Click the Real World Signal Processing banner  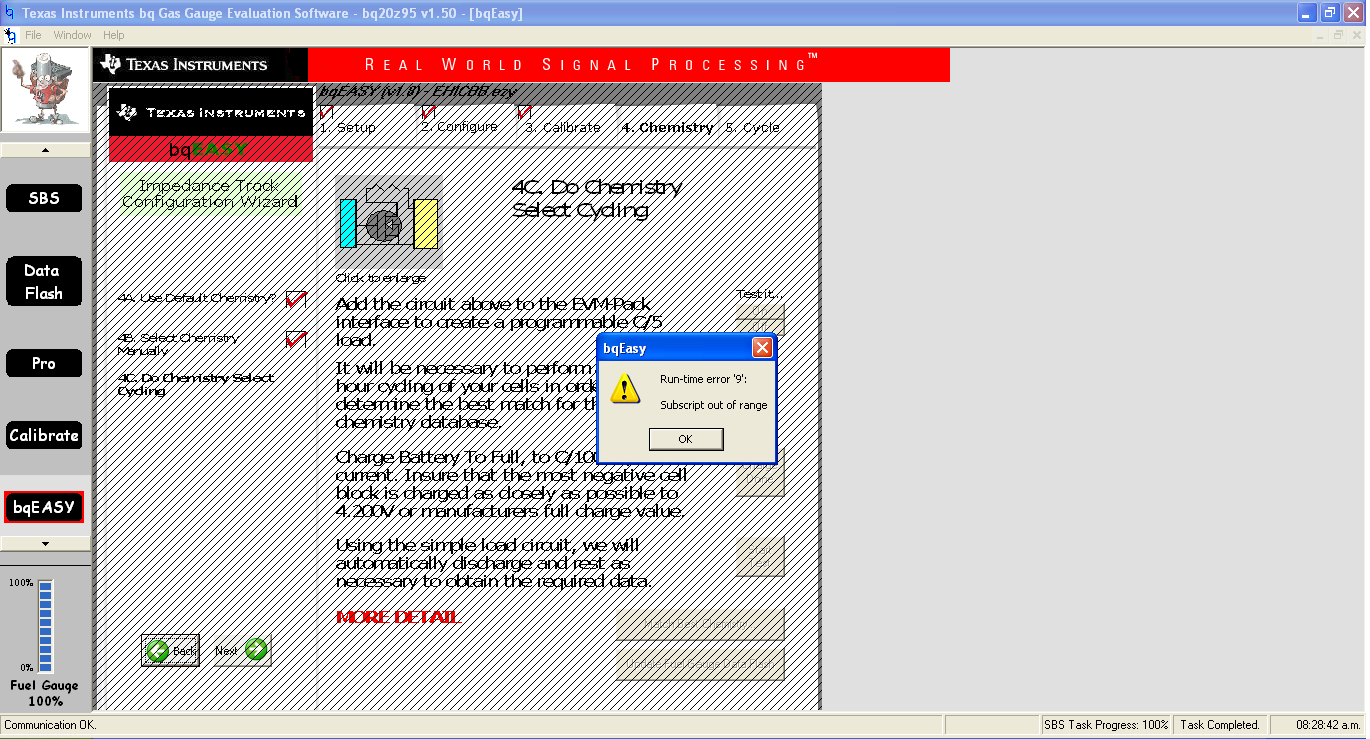[x=629, y=64]
